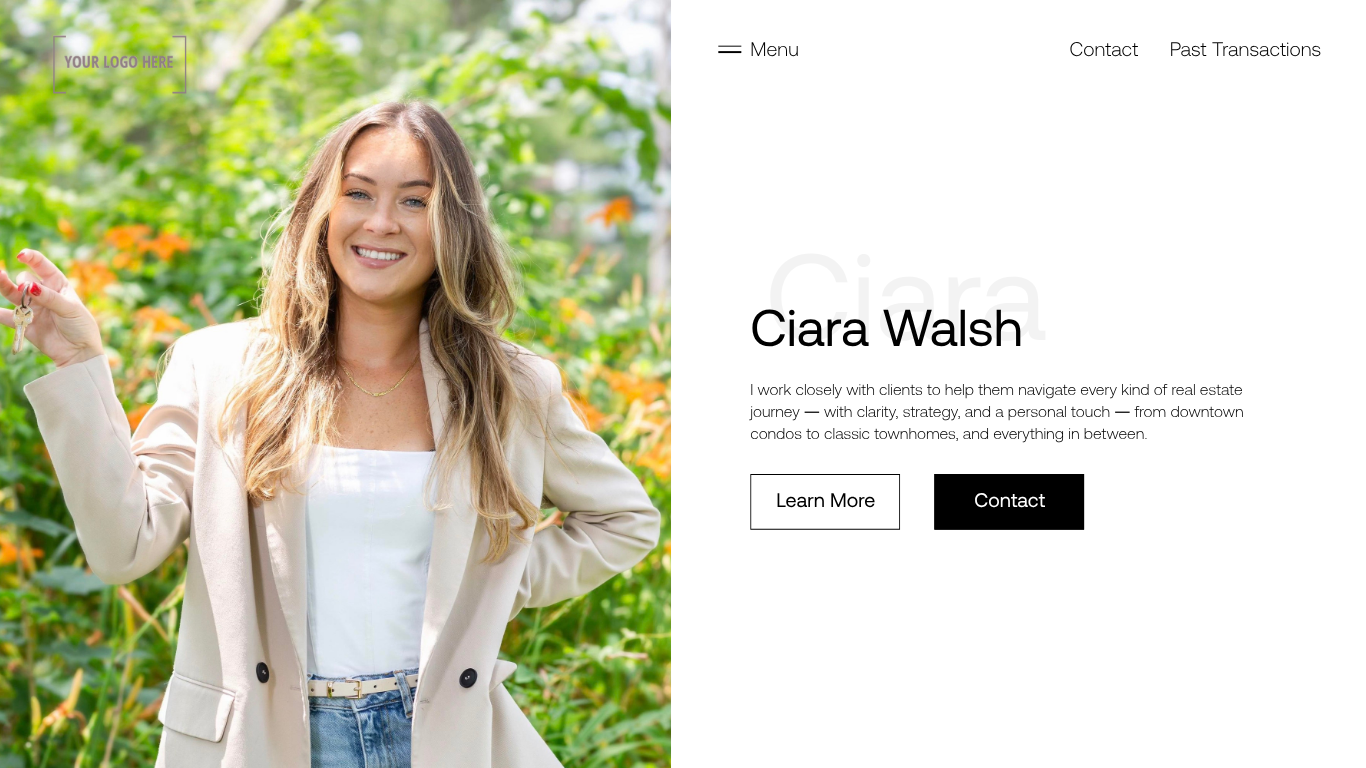Click the Learn More outlined button
The width and height of the screenshot is (1366, 768).
coord(825,502)
